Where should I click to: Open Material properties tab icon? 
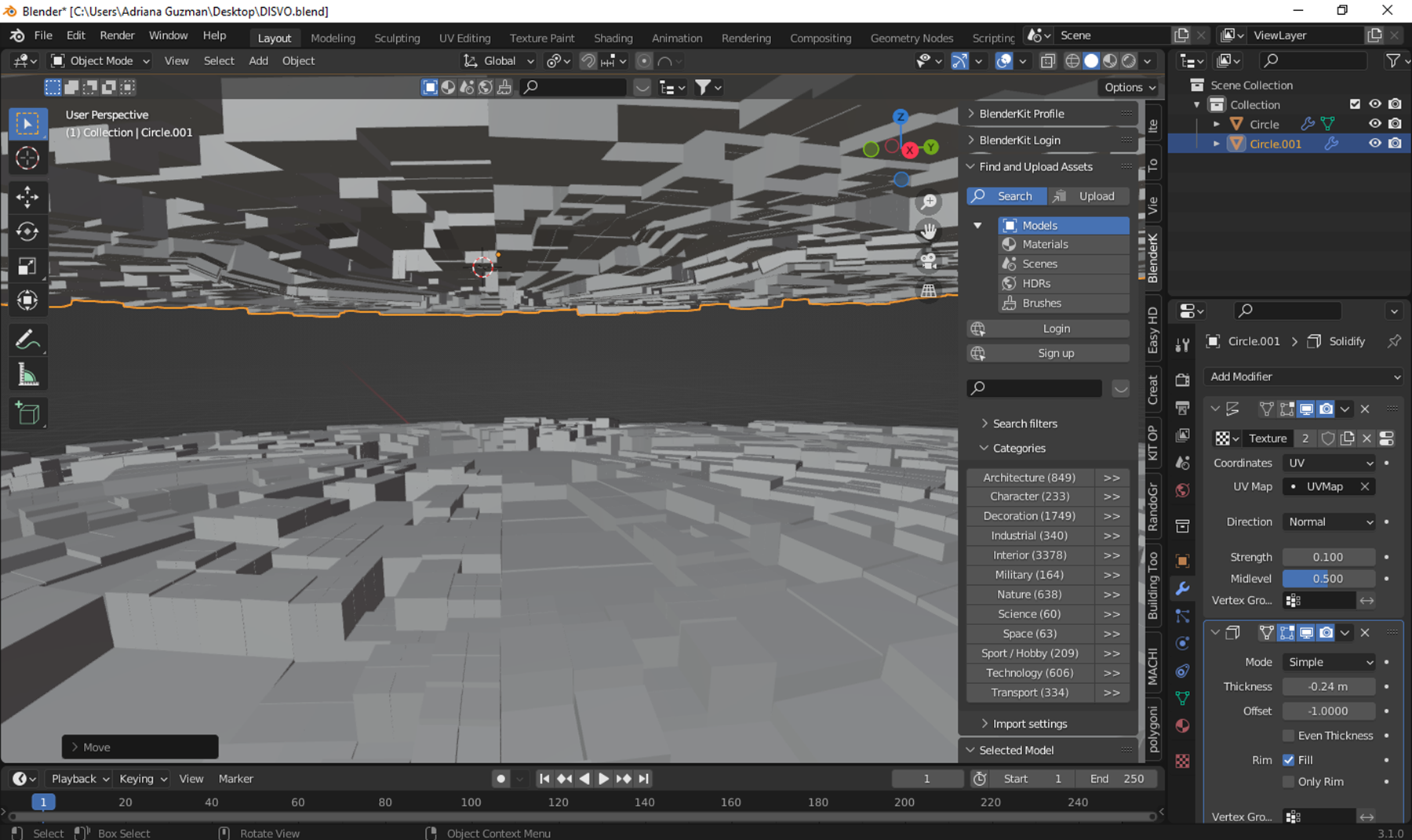point(1182,725)
